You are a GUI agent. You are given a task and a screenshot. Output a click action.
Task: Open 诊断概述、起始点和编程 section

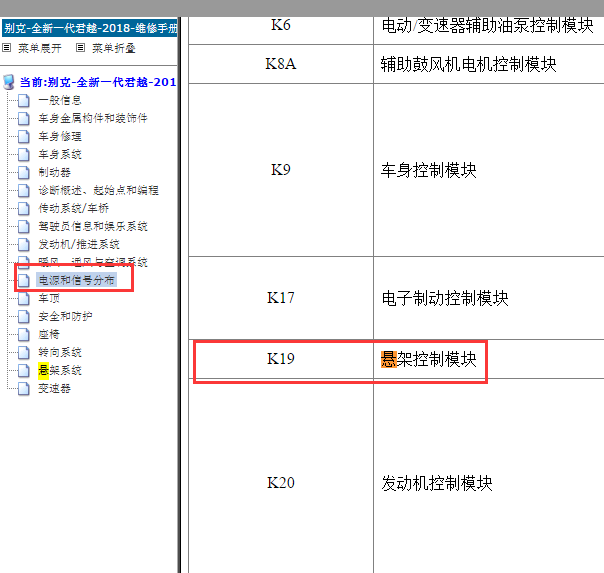[99, 190]
